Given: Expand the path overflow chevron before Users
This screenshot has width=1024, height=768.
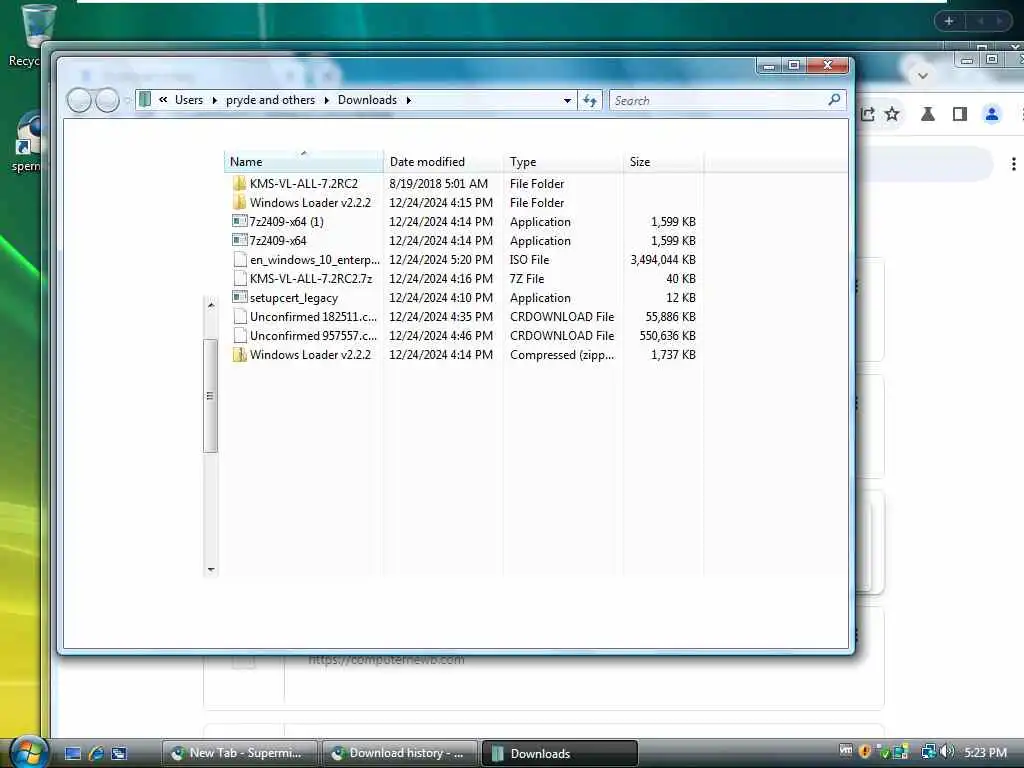Looking at the screenshot, I should (x=163, y=99).
